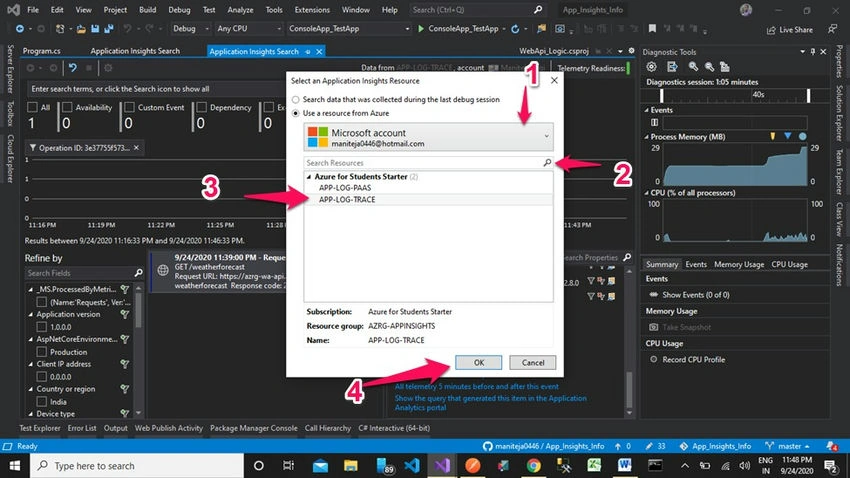Viewport: 850px width, 478px height.
Task: Open Google Chrome from the taskbar
Action: coord(533,466)
